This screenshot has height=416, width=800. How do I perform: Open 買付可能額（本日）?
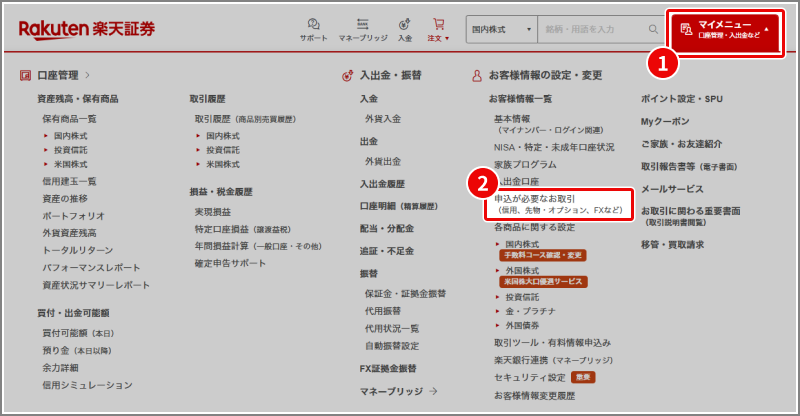79,333
